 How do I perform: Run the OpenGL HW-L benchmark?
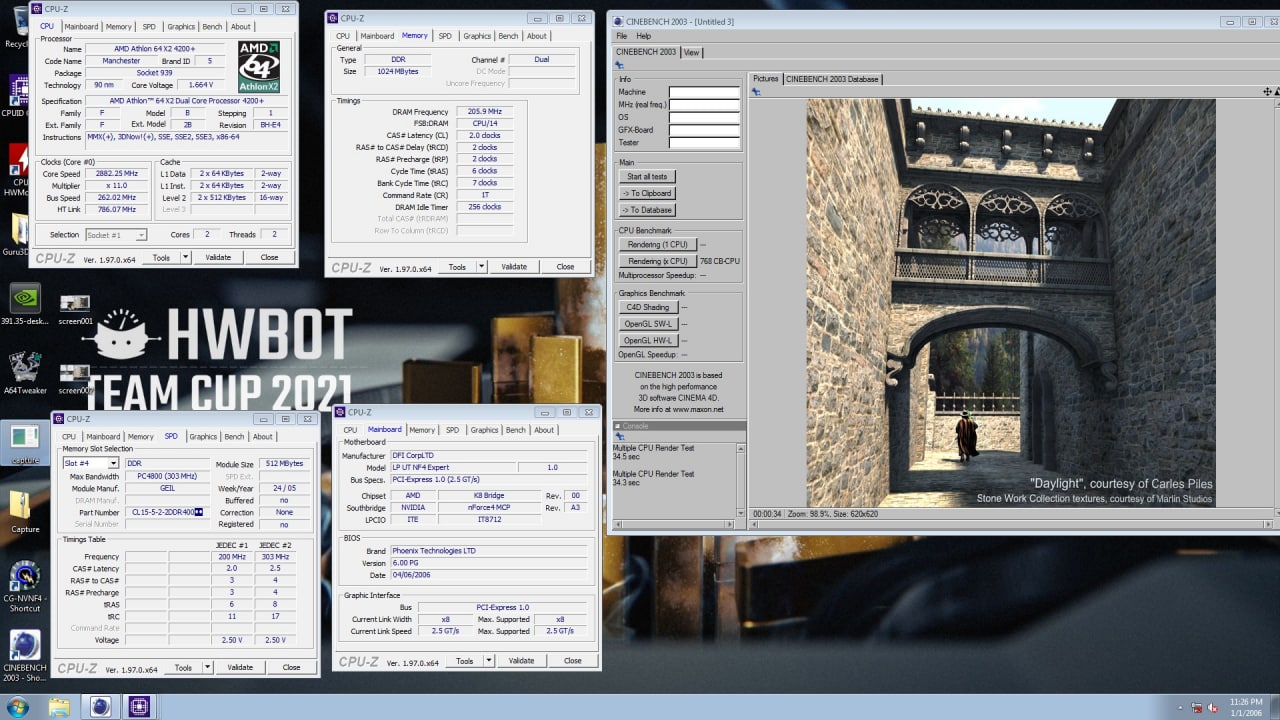[649, 341]
